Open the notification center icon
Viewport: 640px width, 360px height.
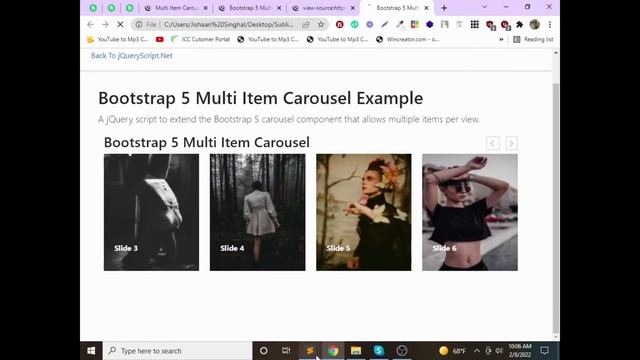tap(544, 351)
